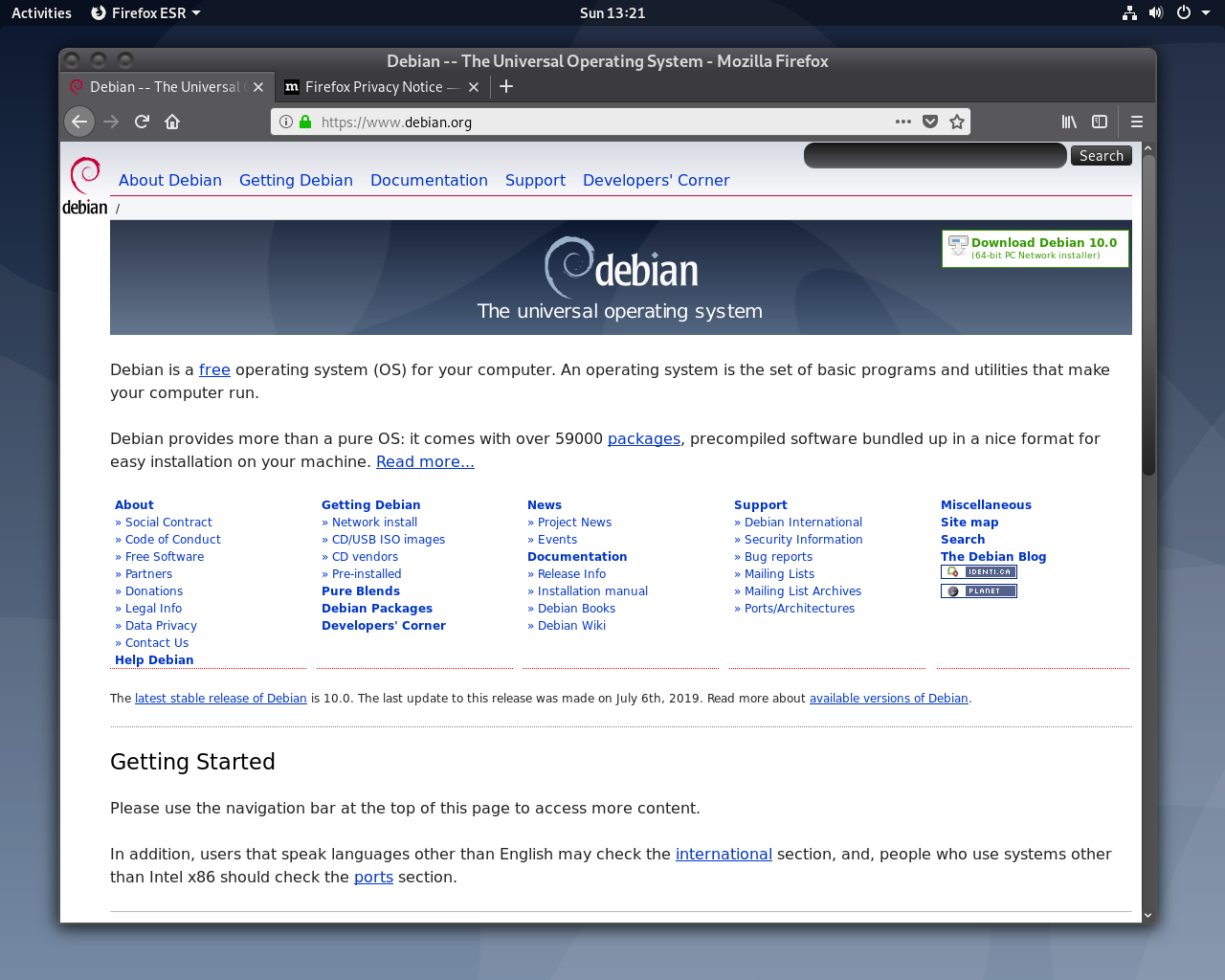This screenshot has height=980, width=1225.
Task: Open the Activities overview
Action: point(41,12)
